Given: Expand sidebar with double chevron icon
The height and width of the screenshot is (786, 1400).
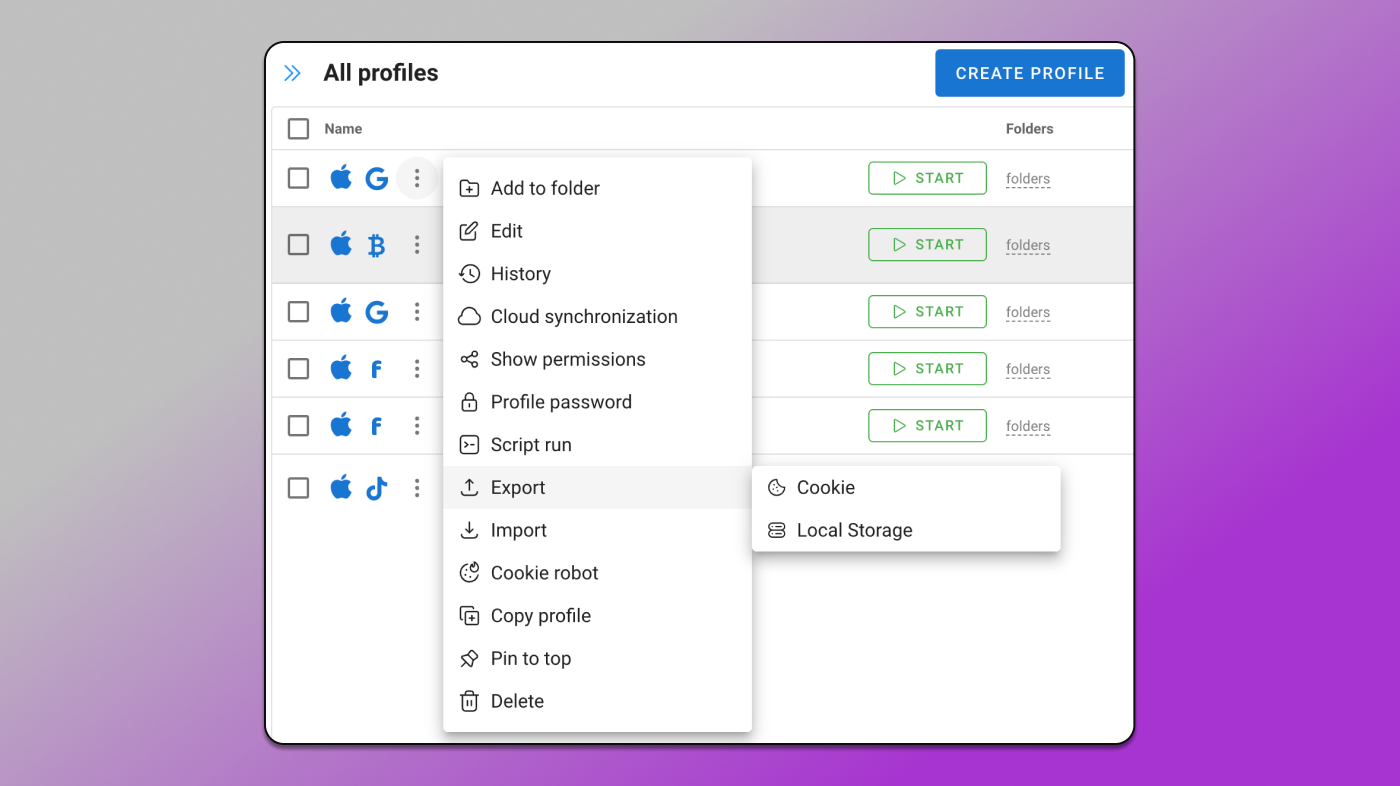Looking at the screenshot, I should pos(292,73).
